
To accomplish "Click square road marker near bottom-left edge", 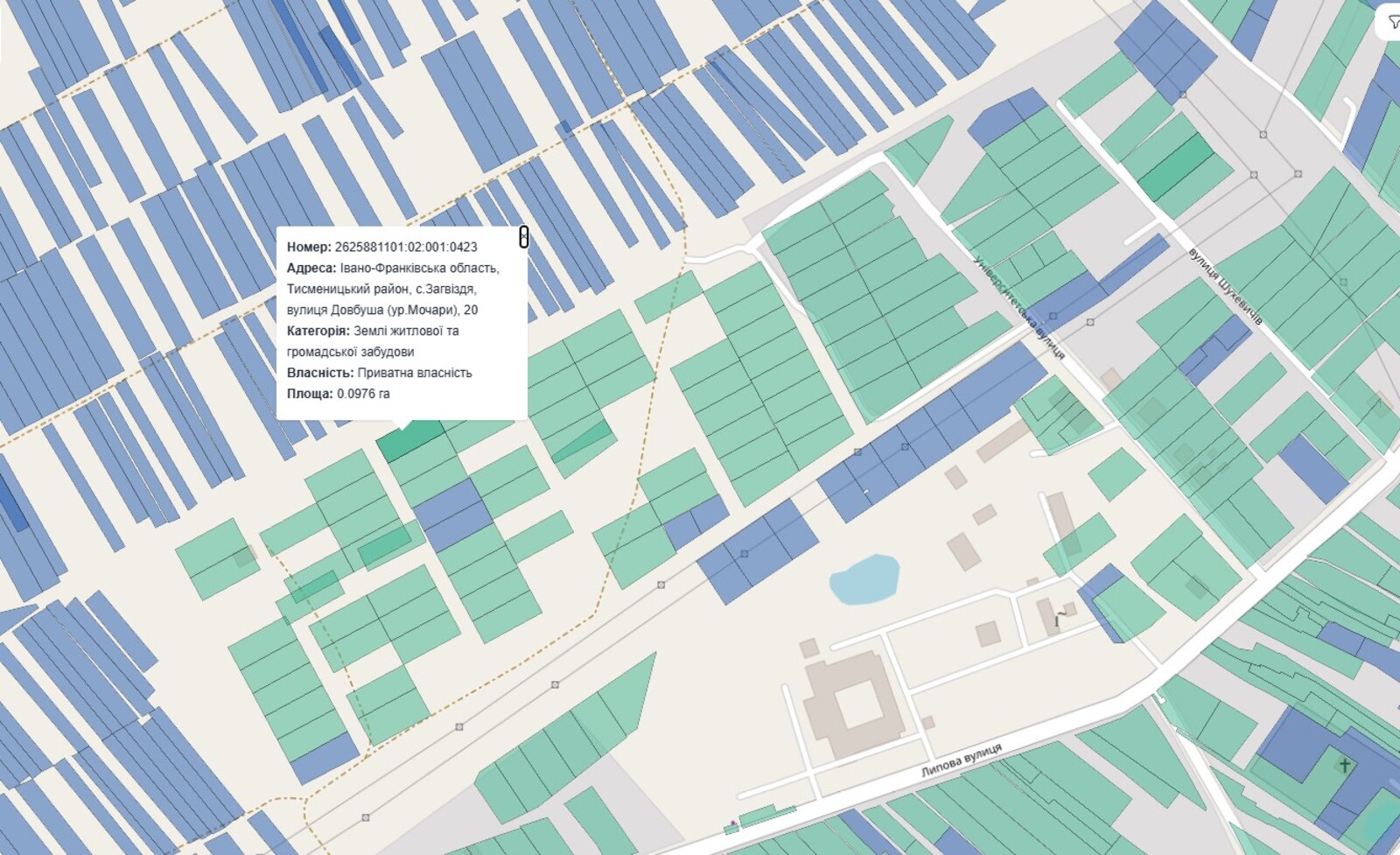I will point(366,817).
